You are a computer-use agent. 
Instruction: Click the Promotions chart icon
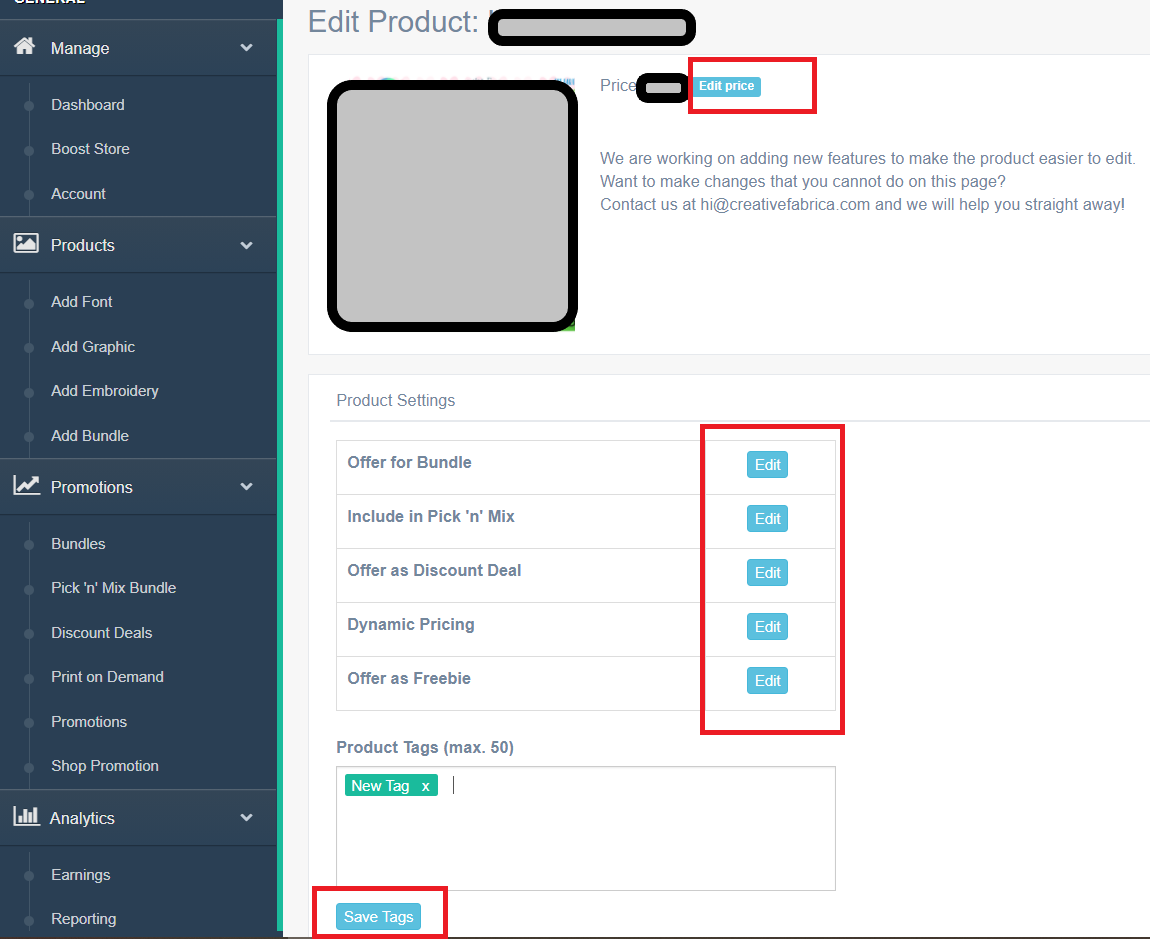click(26, 486)
